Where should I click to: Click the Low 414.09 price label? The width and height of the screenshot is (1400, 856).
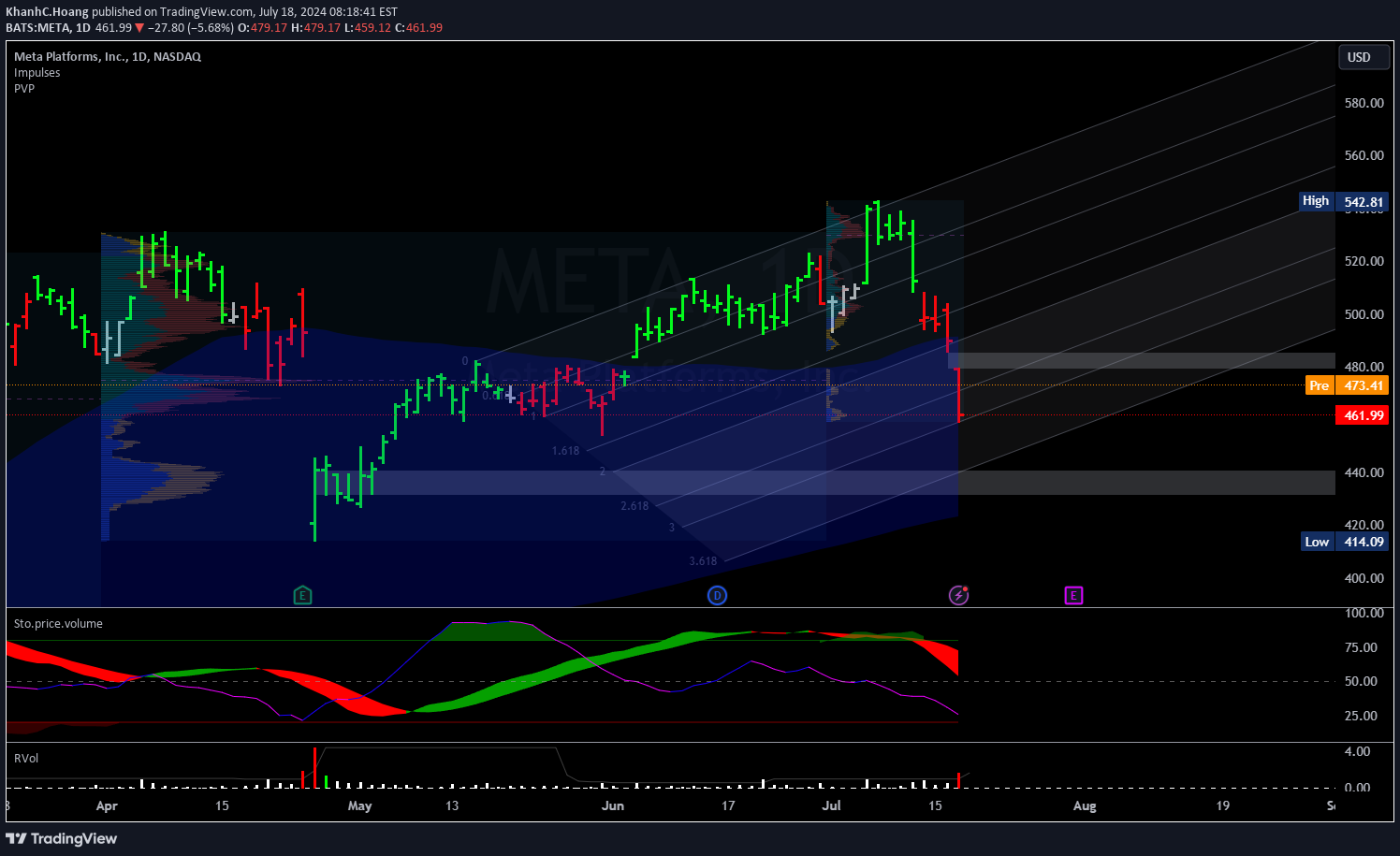coord(1345,542)
